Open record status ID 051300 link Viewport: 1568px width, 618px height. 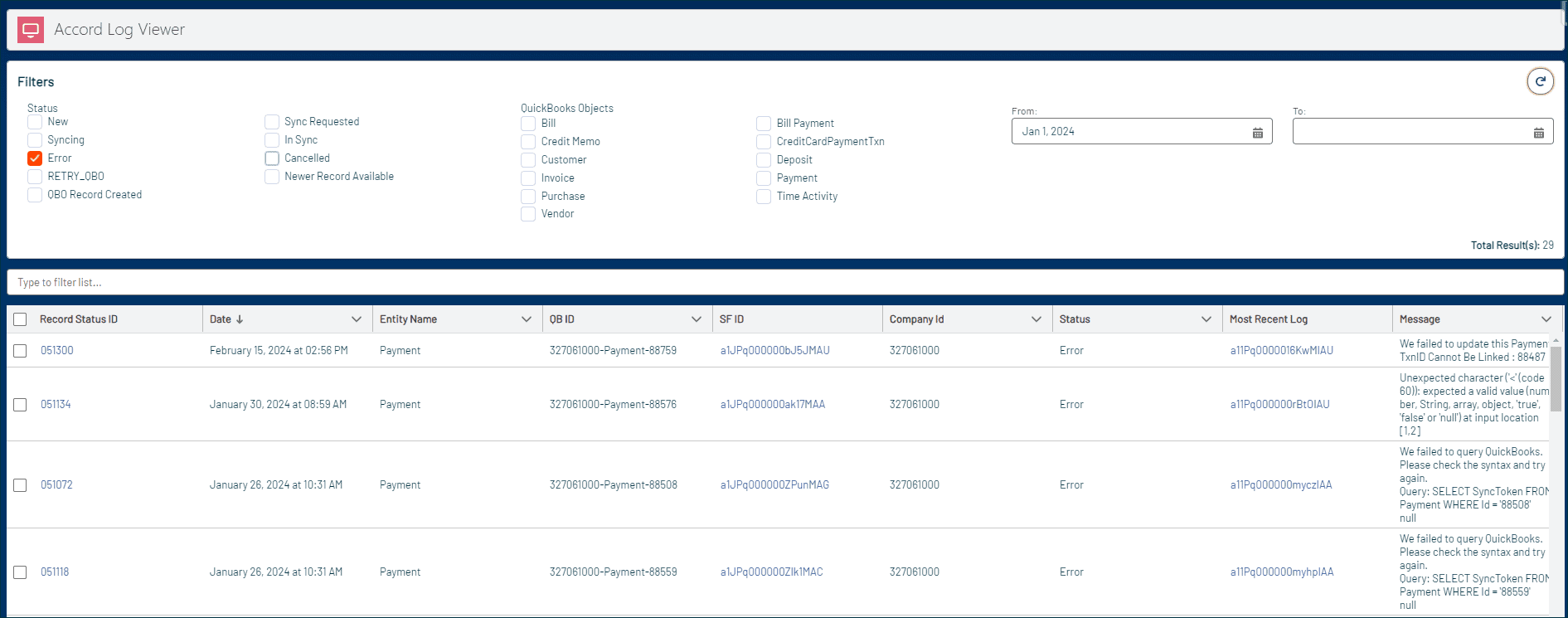57,351
